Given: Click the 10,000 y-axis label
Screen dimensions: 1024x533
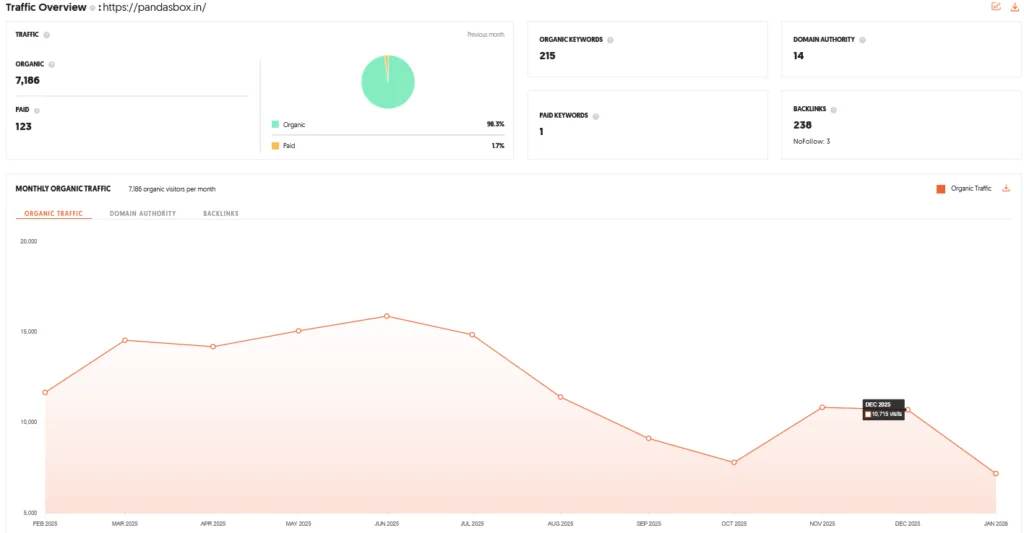Looking at the screenshot, I should [x=29, y=422].
